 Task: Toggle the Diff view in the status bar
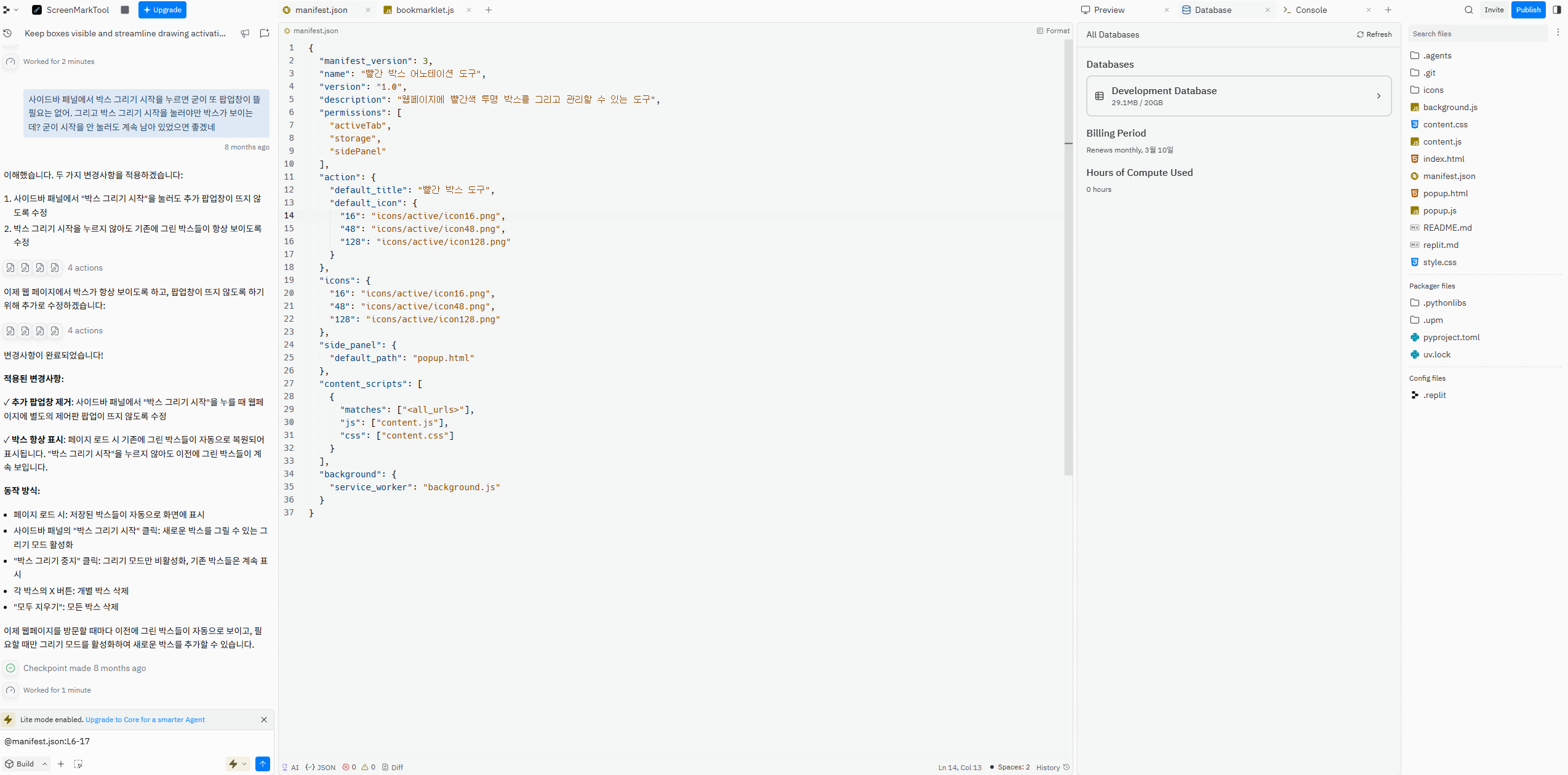pyautogui.click(x=392, y=767)
